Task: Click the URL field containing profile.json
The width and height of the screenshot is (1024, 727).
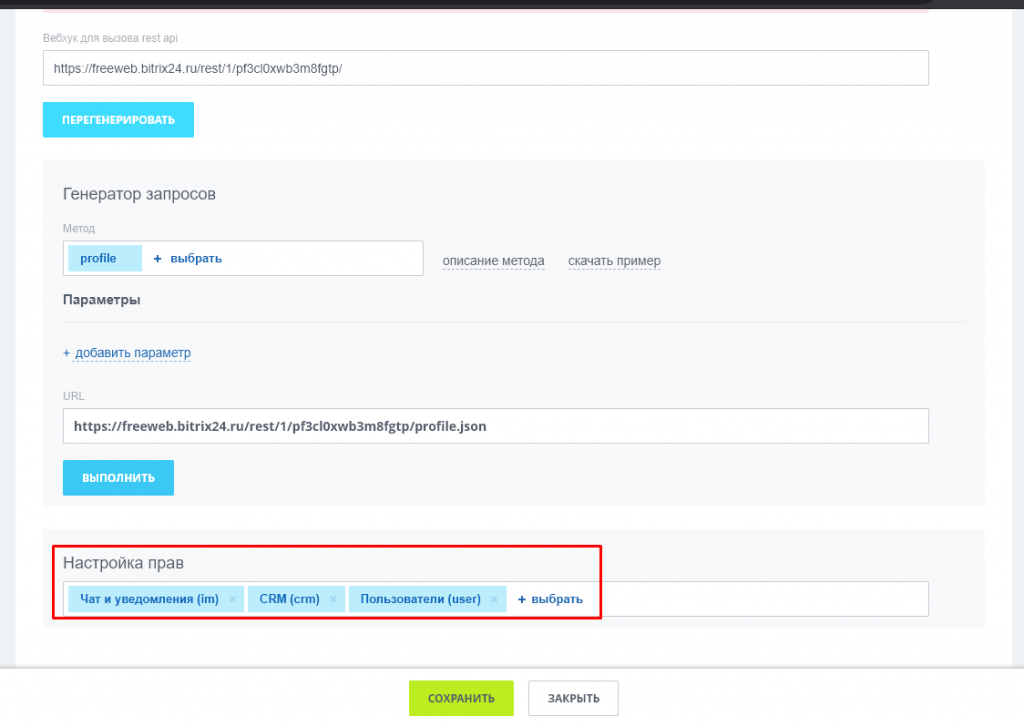Action: tap(495, 426)
